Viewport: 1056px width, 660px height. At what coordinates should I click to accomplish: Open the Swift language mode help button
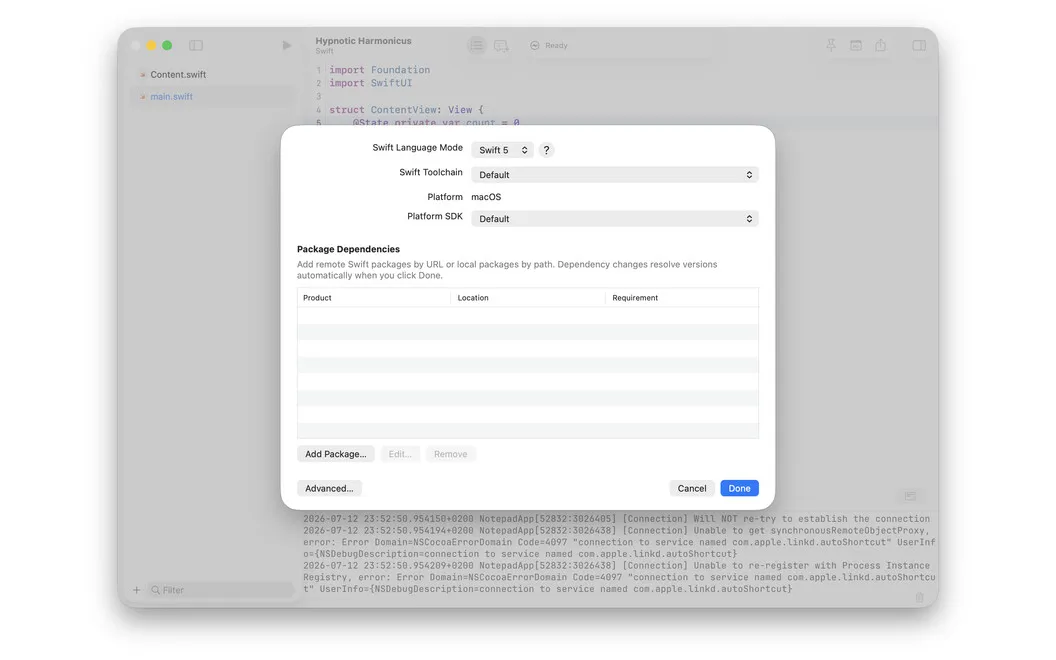[x=546, y=150]
